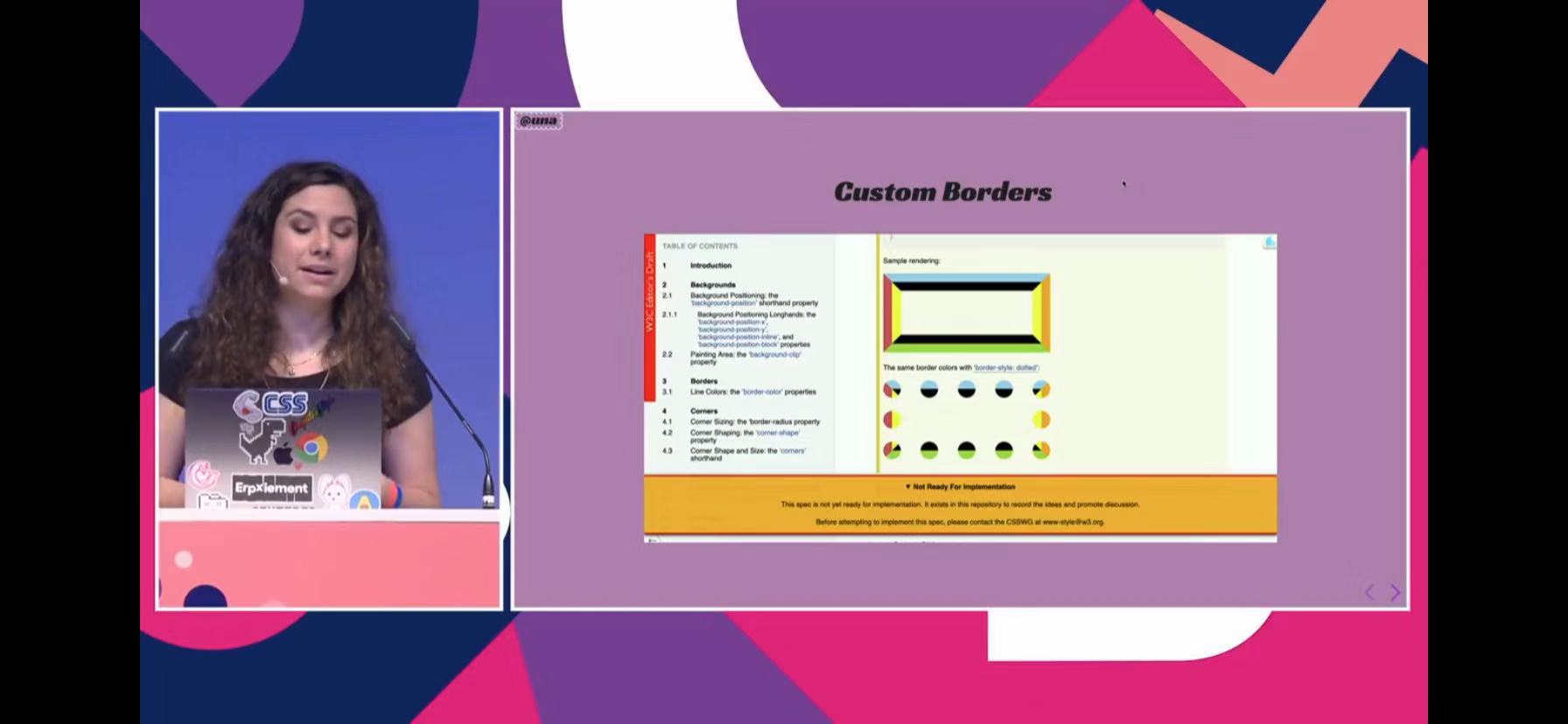1568x724 pixels.
Task: Open Corner Sizing border-radius entry
Action: point(755,421)
